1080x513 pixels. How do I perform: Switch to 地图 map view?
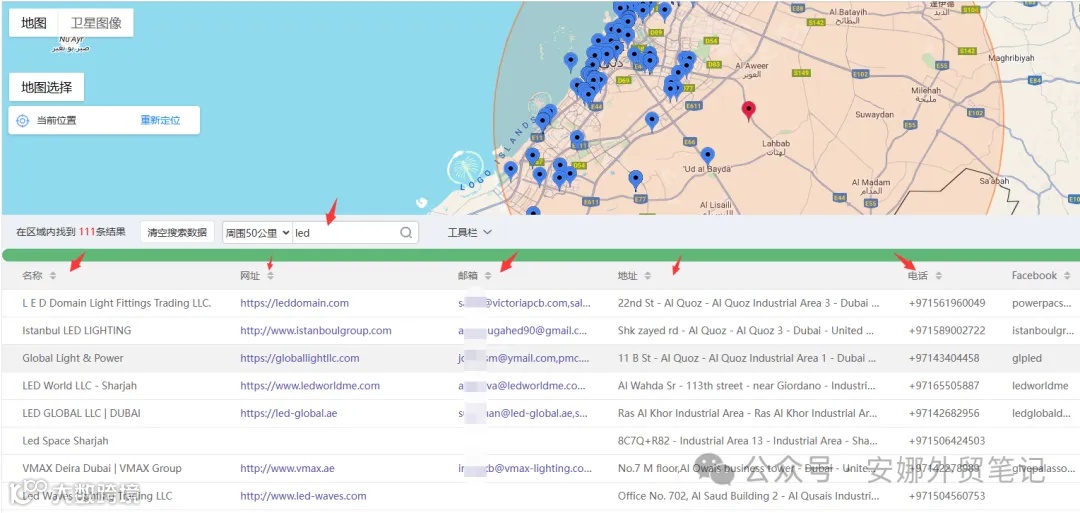pyautogui.click(x=34, y=23)
